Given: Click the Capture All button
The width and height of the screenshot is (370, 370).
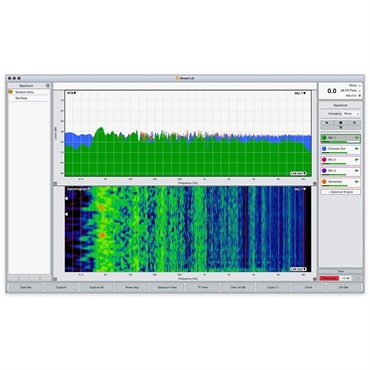Looking at the screenshot, I should 96,287.
